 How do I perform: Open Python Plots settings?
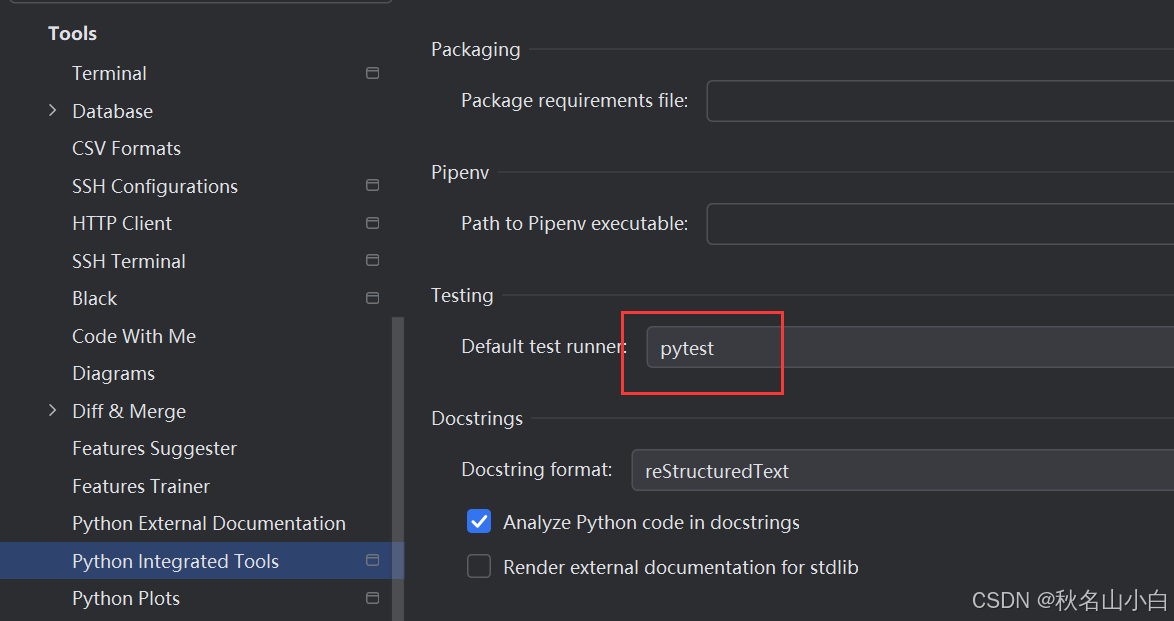coord(126,598)
